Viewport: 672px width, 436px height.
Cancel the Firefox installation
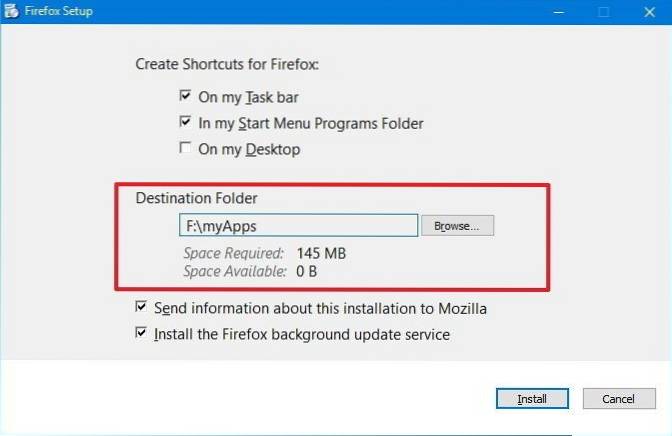click(618, 399)
